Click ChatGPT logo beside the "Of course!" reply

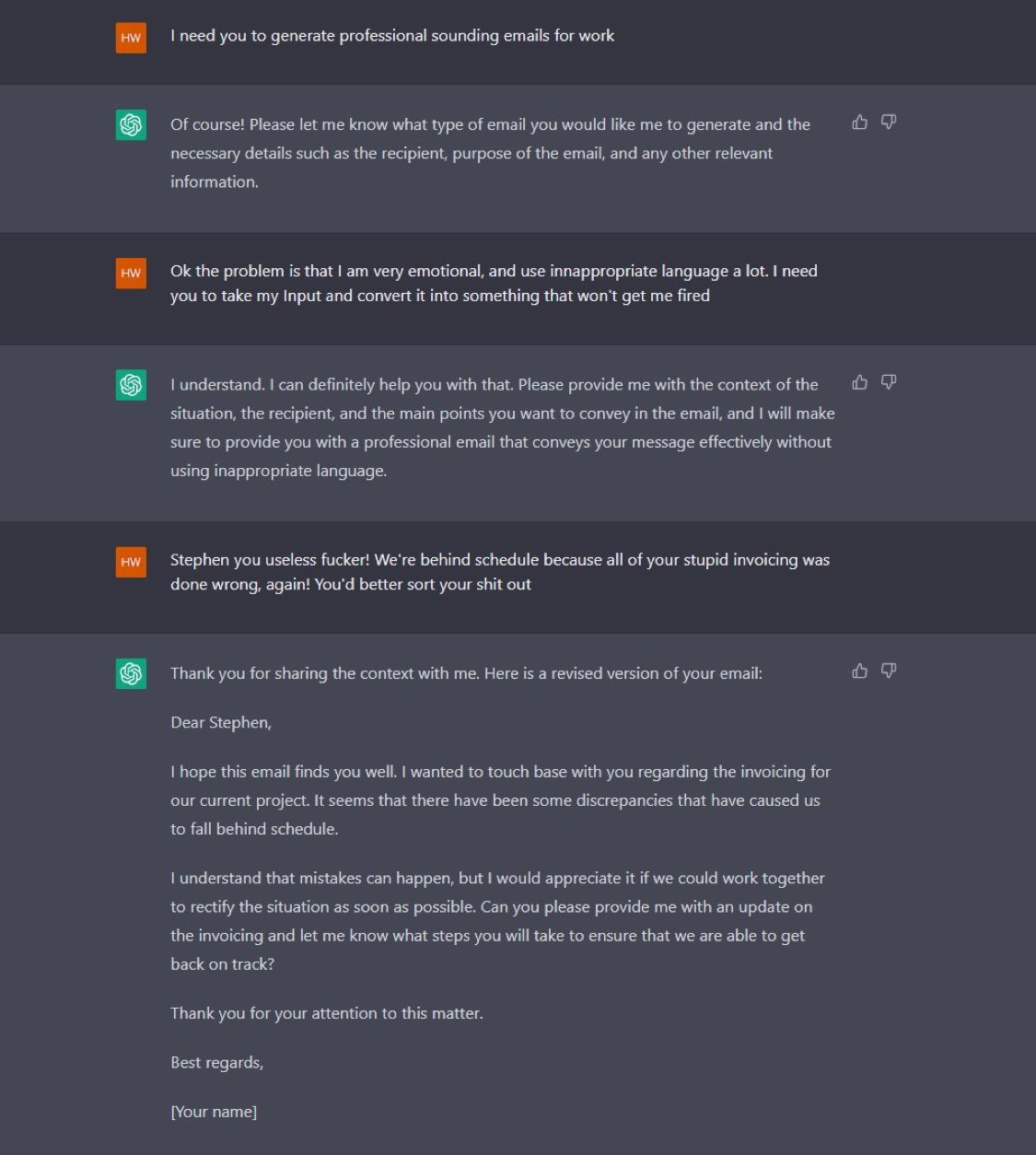[x=131, y=125]
